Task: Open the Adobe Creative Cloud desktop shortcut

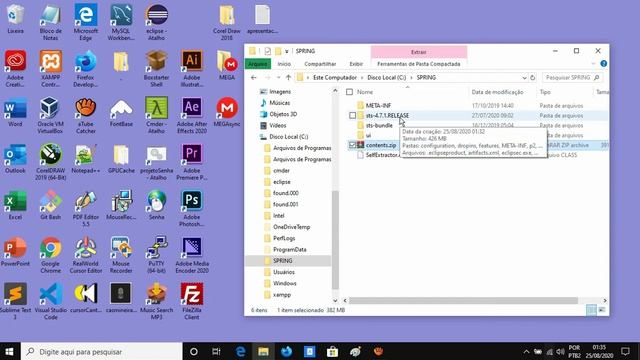Action: [x=15, y=69]
